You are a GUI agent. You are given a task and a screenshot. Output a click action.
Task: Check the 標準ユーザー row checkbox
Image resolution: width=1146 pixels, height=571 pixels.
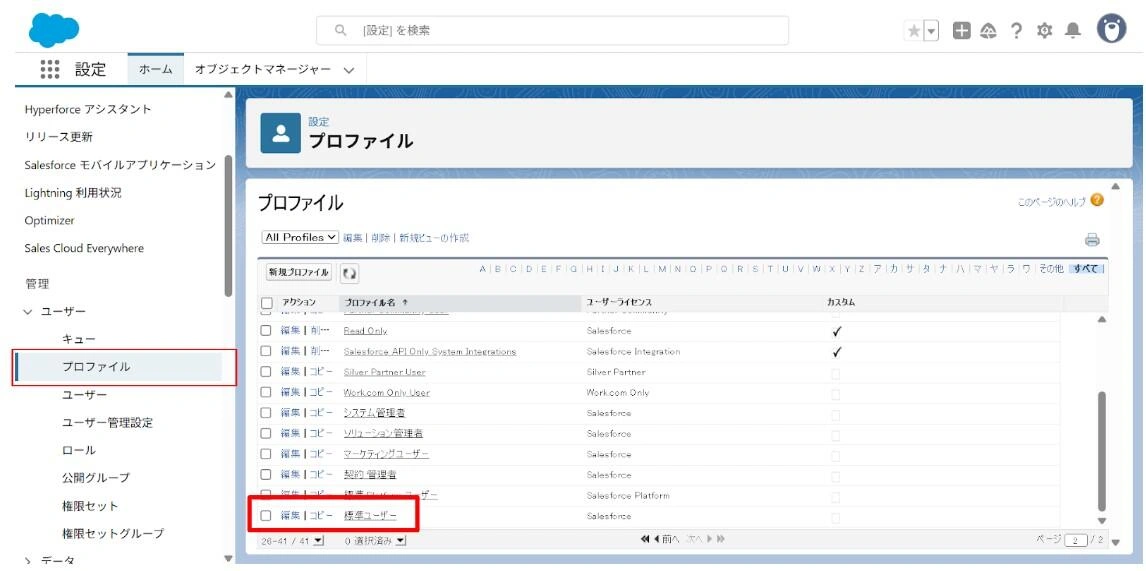click(x=267, y=515)
